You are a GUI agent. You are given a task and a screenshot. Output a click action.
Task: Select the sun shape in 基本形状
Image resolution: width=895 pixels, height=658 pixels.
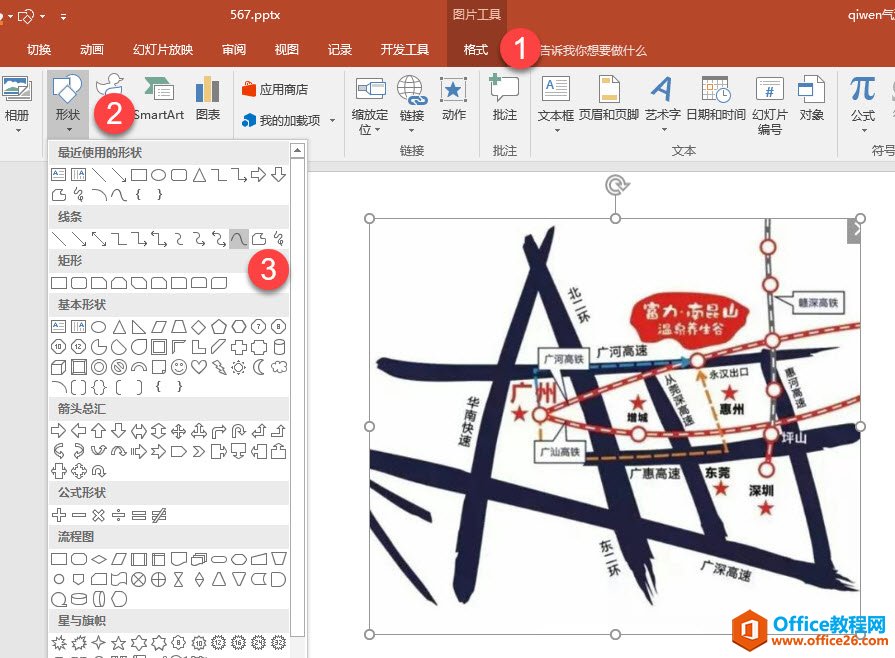point(239,367)
